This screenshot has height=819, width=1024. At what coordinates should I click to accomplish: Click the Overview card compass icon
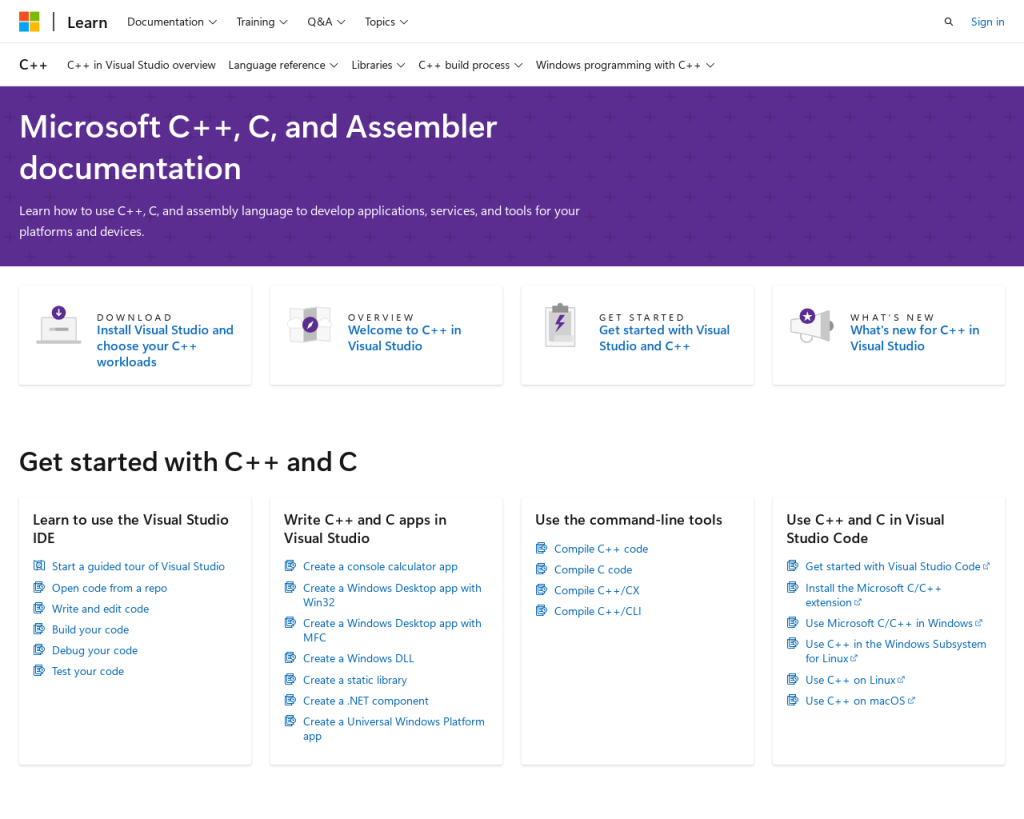(310, 325)
